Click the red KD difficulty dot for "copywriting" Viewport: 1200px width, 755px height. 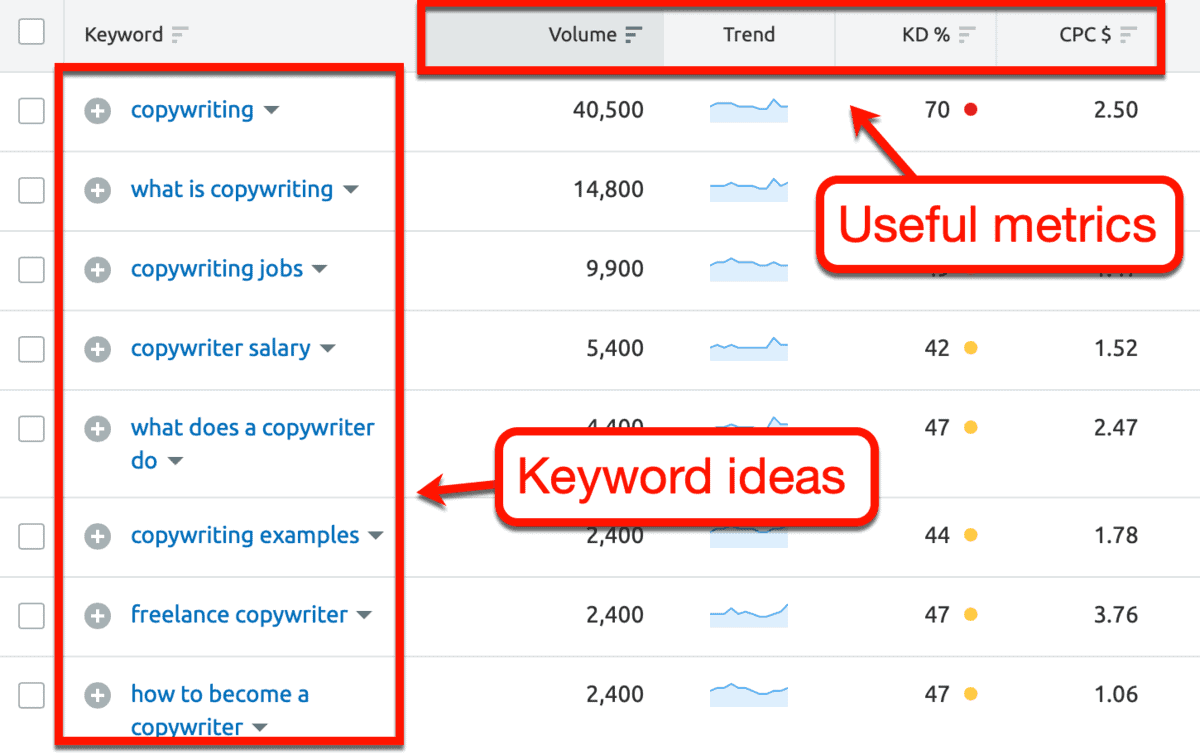click(972, 110)
